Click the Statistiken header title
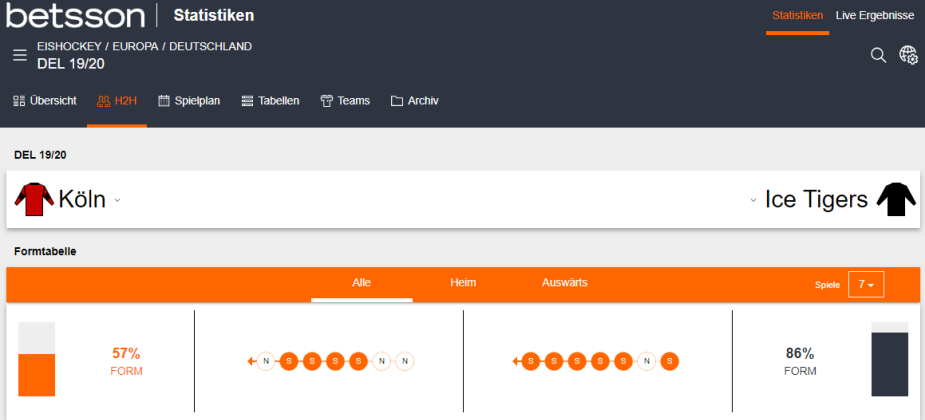Viewport: 925px width, 420px height. (x=214, y=15)
